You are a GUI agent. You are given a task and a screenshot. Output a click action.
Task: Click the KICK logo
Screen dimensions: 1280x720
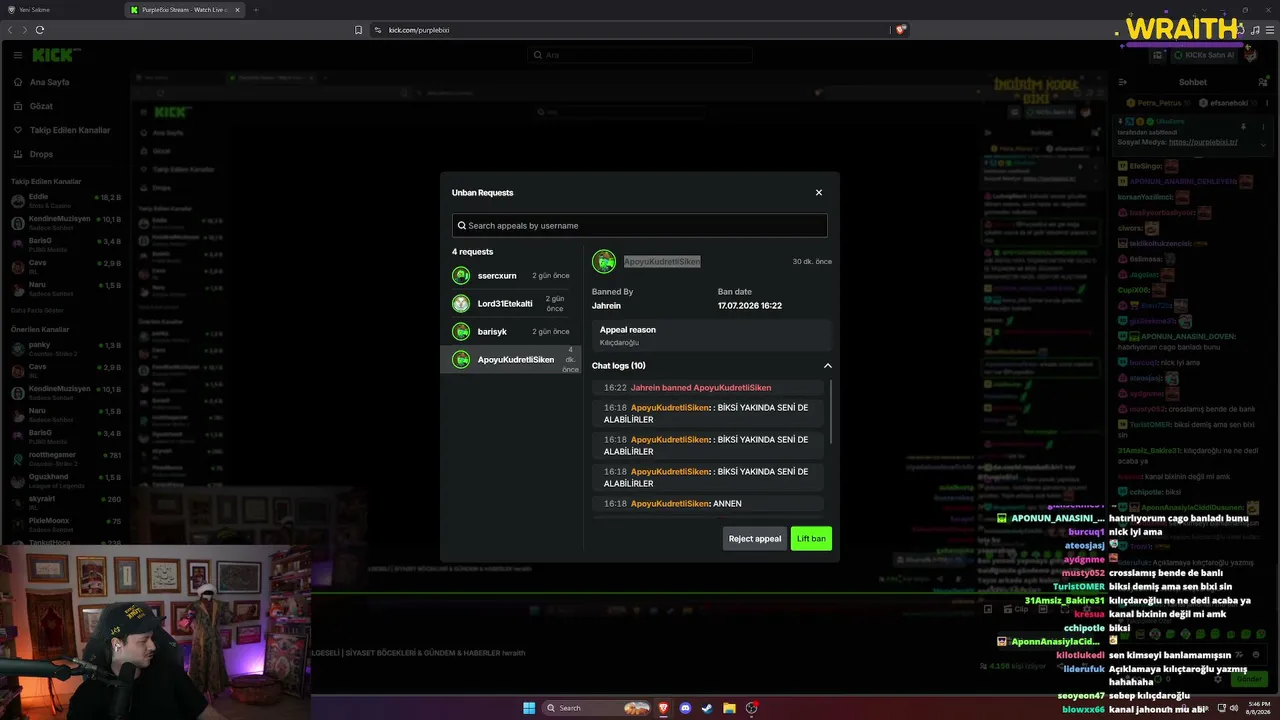(53, 55)
